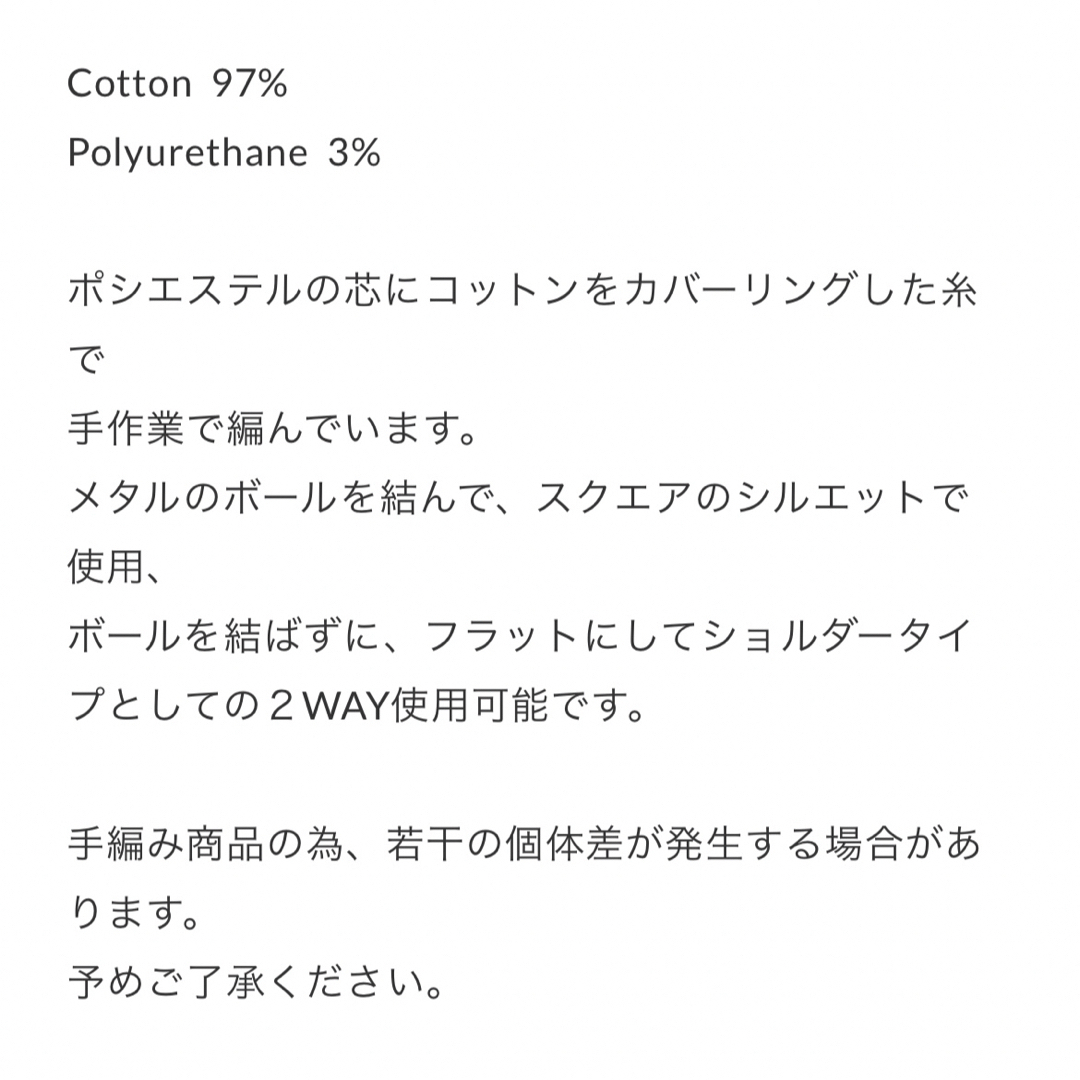Click the word "Polyurethane"
1080x1080 pixels.
pos(187,153)
